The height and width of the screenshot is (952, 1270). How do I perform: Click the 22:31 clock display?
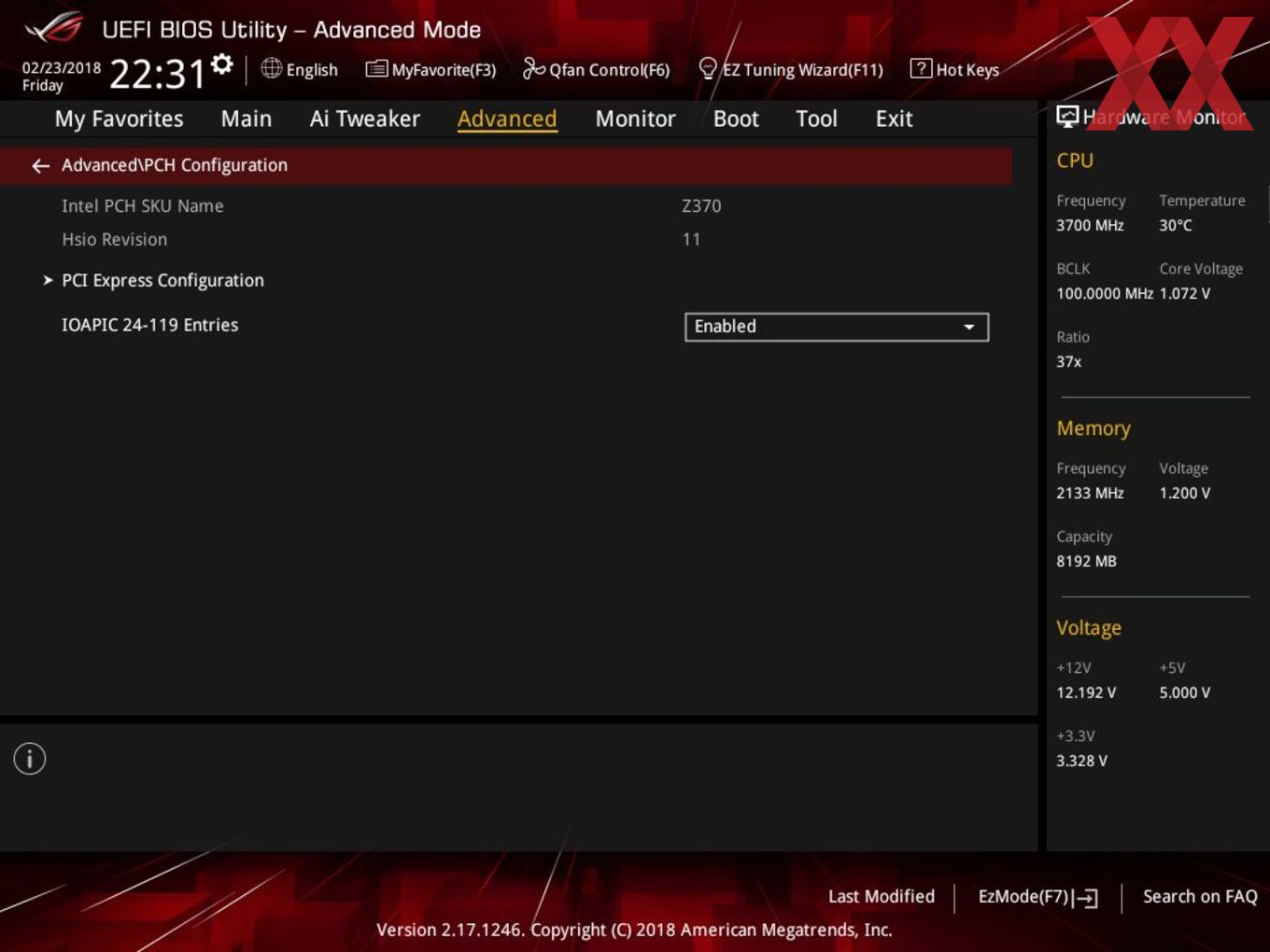pos(157,74)
